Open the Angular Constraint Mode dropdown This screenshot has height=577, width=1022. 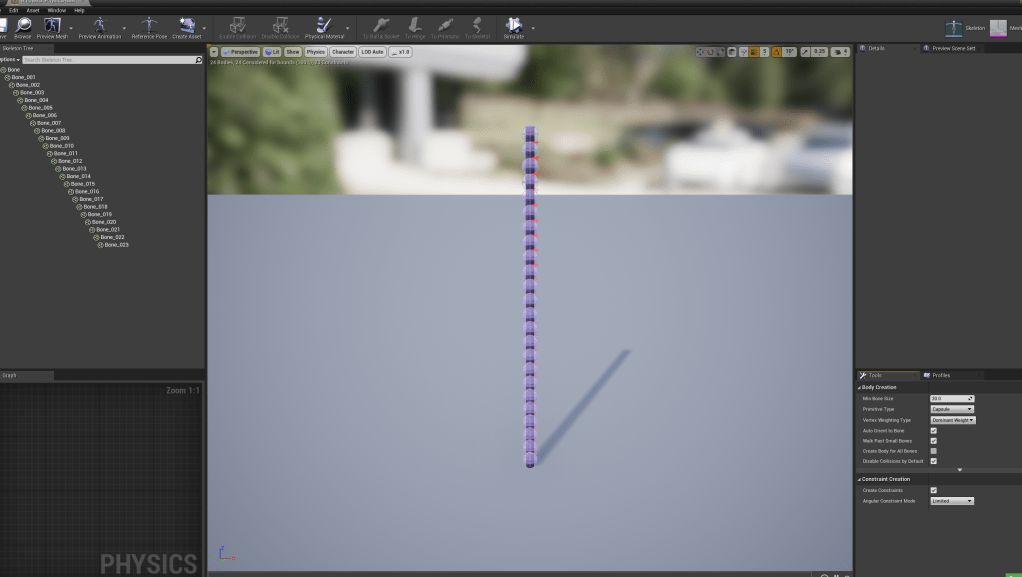point(952,501)
